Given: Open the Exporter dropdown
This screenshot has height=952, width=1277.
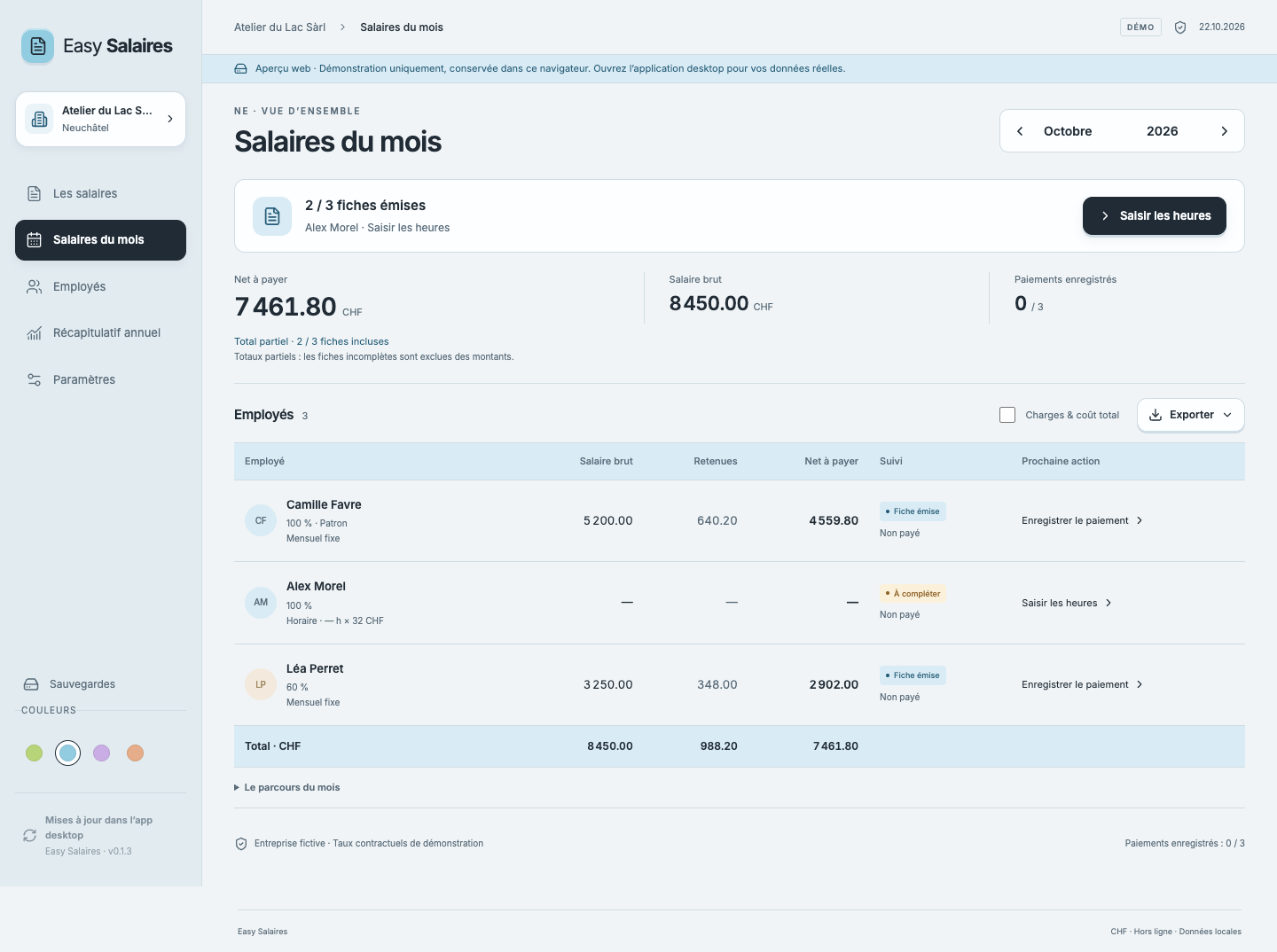Looking at the screenshot, I should pos(1191,415).
